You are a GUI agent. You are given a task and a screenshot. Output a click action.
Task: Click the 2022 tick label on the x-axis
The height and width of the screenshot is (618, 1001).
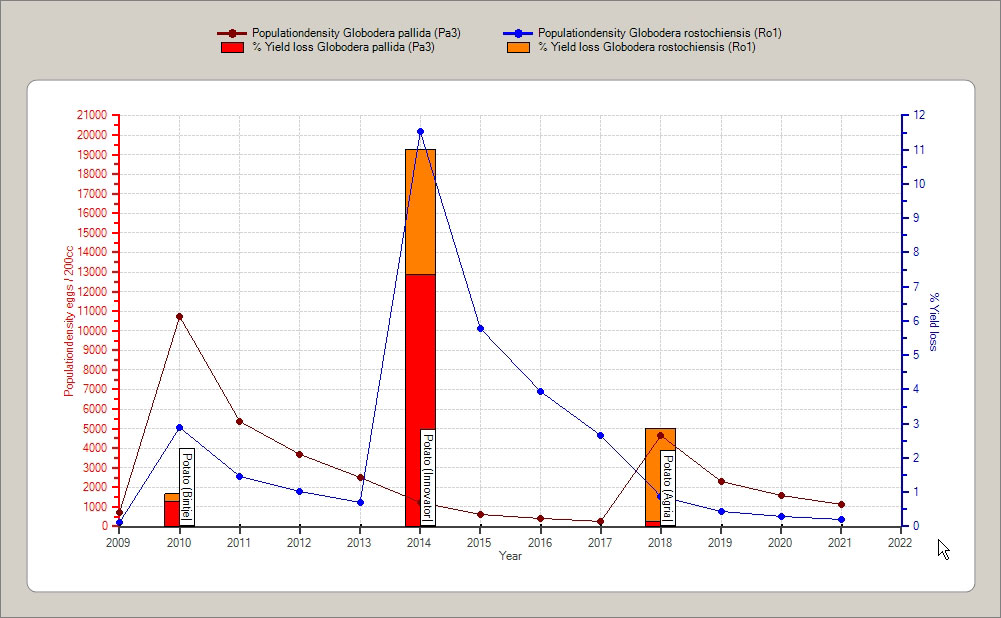coord(900,543)
